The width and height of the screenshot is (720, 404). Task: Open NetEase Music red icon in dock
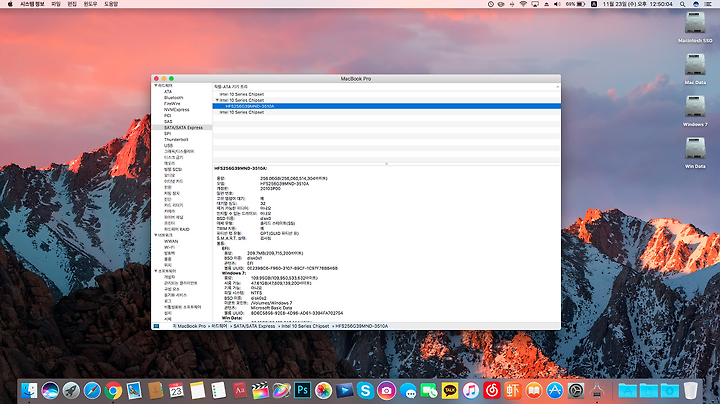[492, 391]
